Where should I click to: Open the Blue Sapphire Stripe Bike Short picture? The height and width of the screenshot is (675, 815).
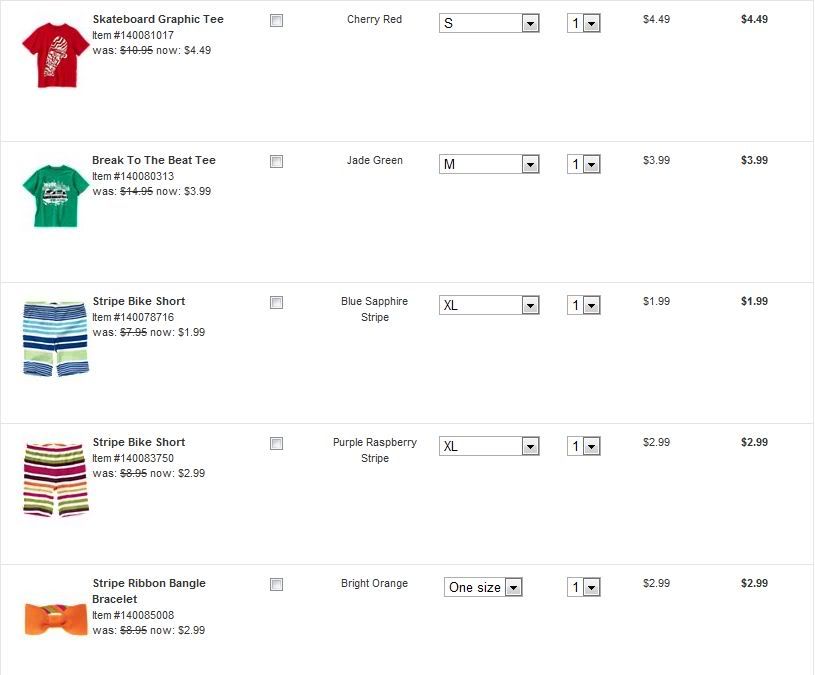pyautogui.click(x=55, y=338)
